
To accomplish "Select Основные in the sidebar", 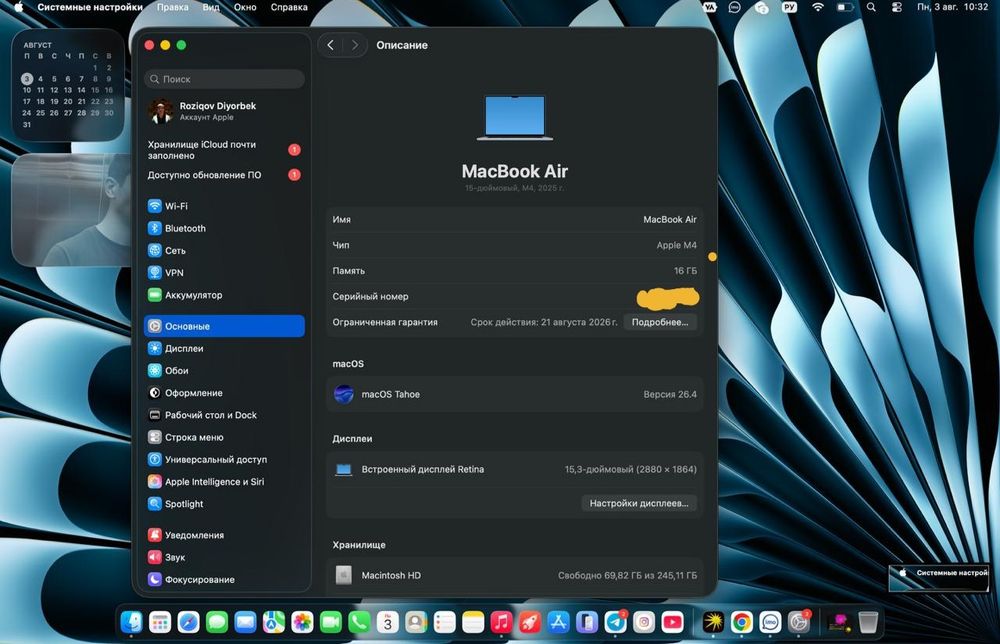I will [x=224, y=326].
